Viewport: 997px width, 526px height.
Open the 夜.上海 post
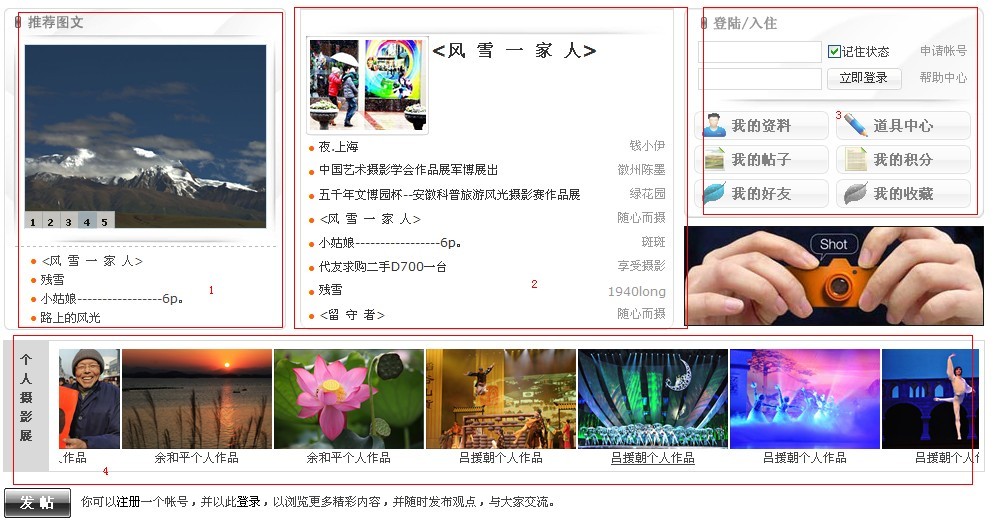pos(338,147)
